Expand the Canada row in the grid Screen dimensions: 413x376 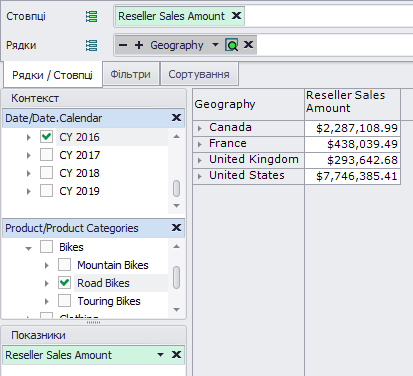(x=200, y=128)
